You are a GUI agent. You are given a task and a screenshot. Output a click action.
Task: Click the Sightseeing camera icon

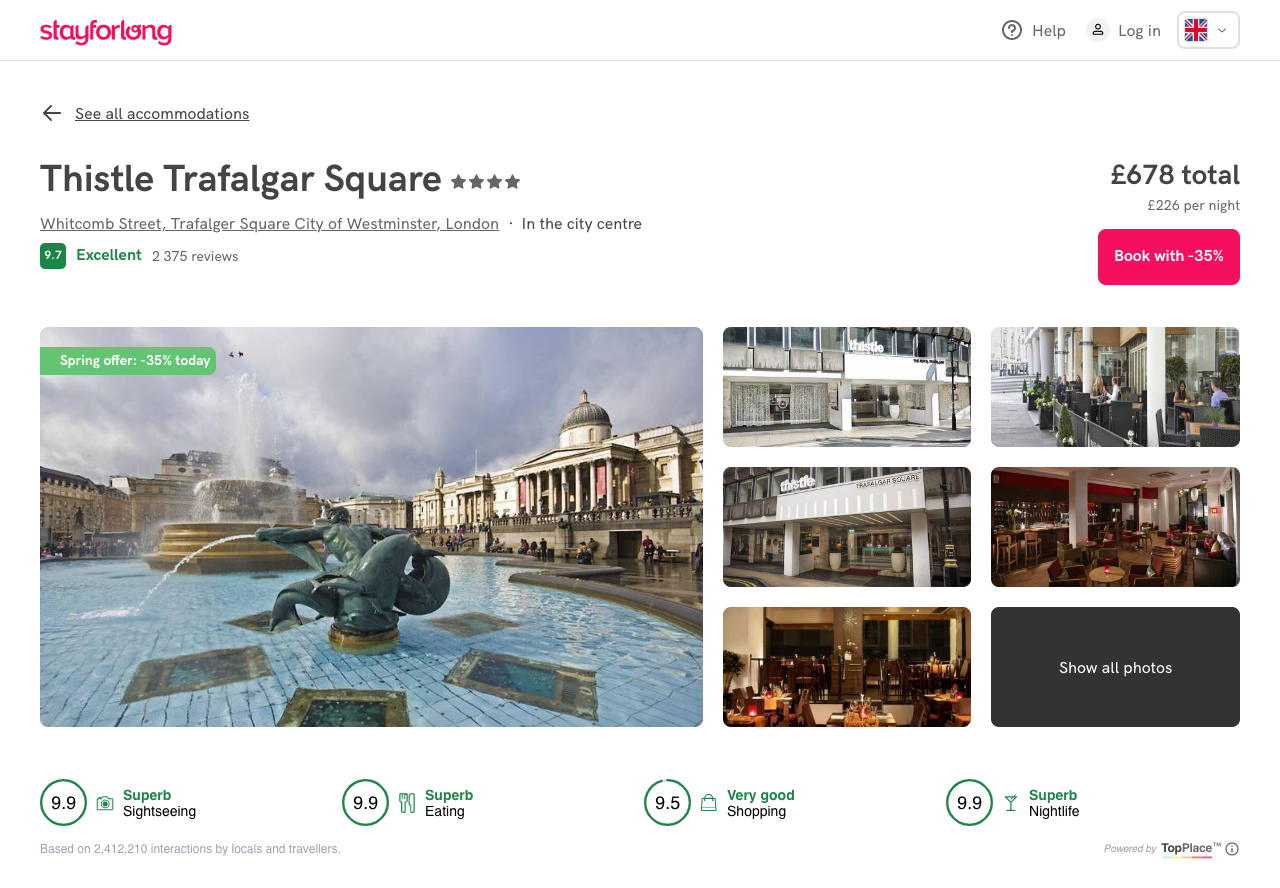(x=105, y=803)
